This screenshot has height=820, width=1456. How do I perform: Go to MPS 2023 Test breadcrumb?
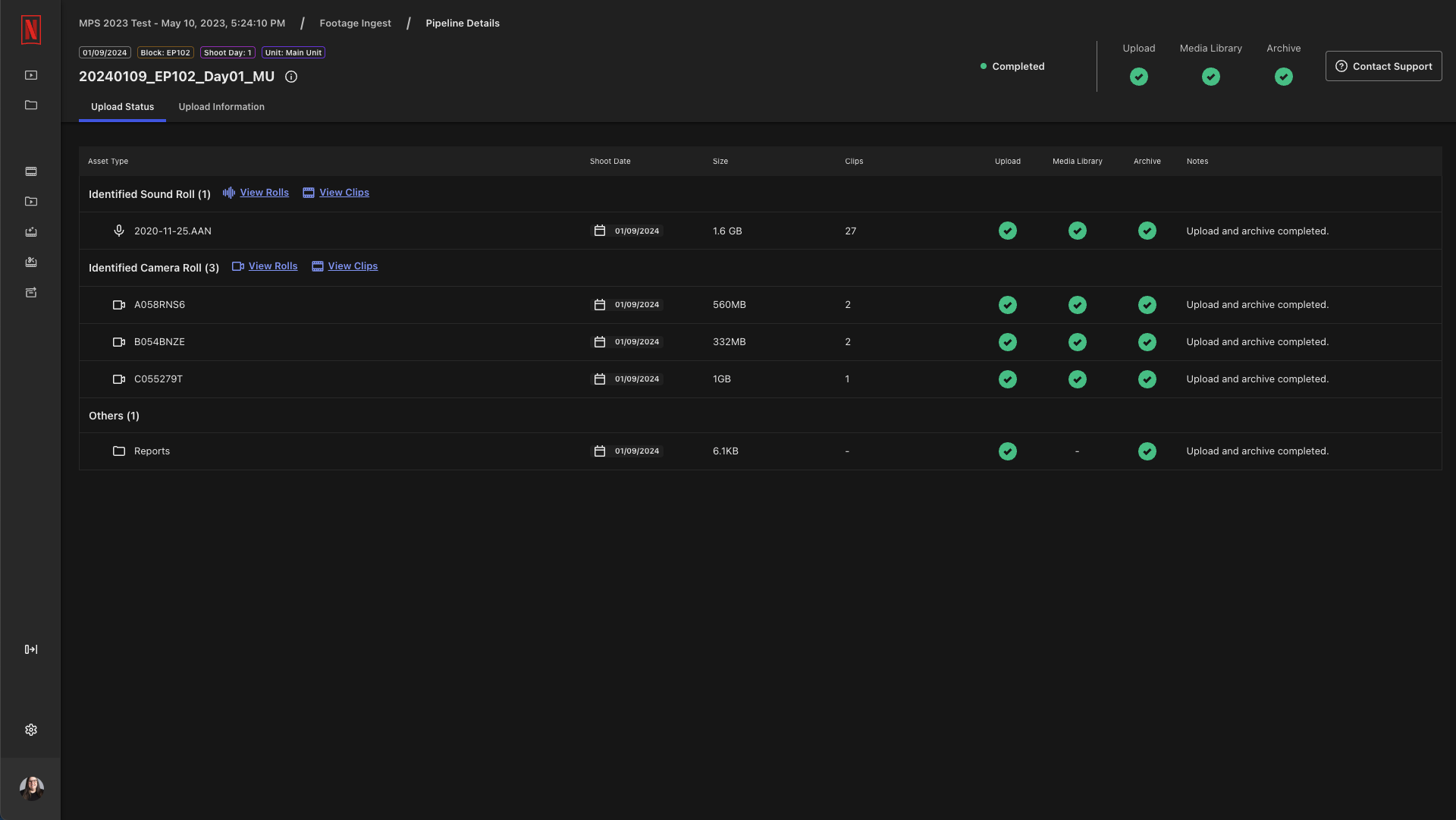click(182, 24)
